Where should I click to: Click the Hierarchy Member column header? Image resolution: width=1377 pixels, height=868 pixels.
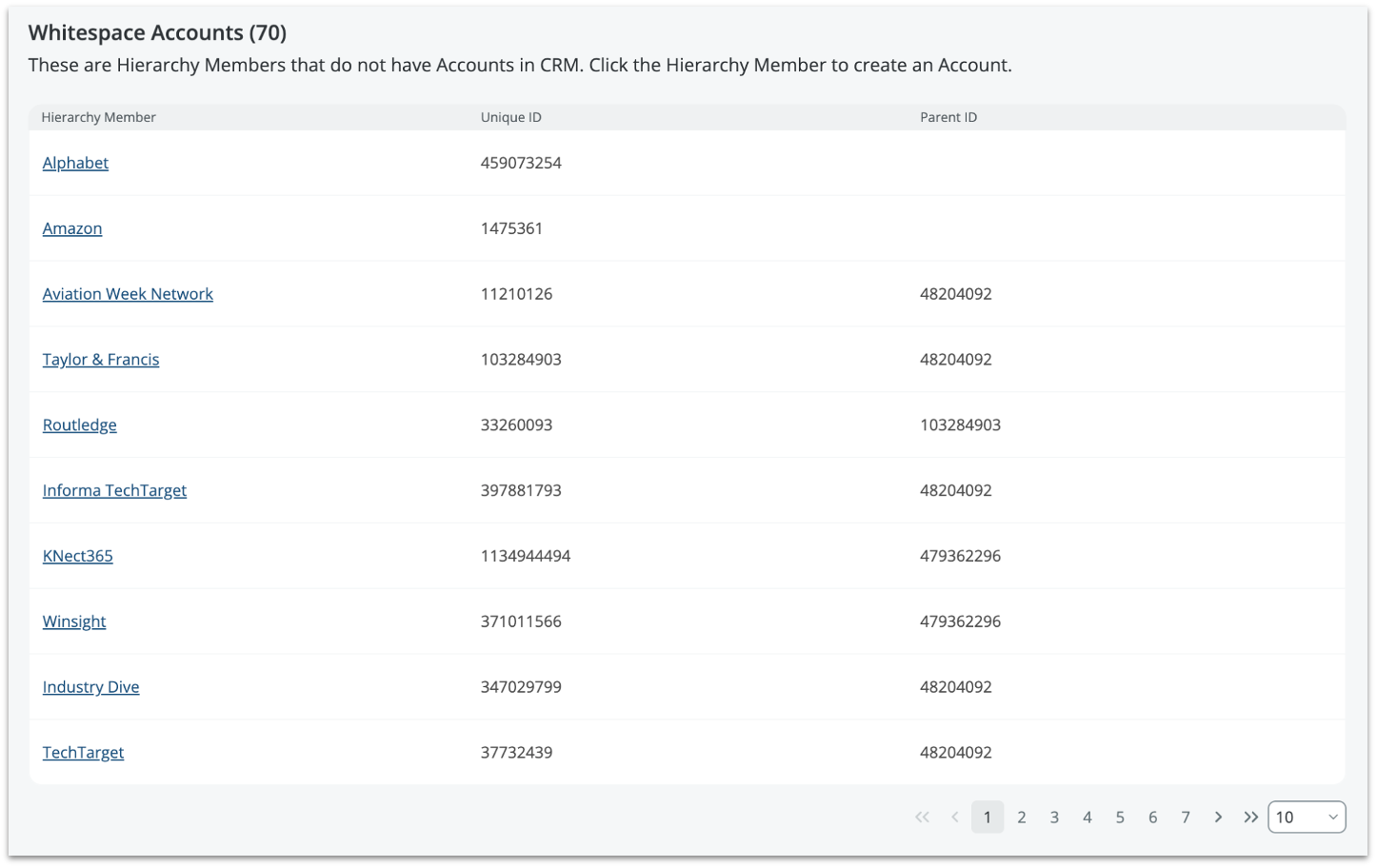99,117
